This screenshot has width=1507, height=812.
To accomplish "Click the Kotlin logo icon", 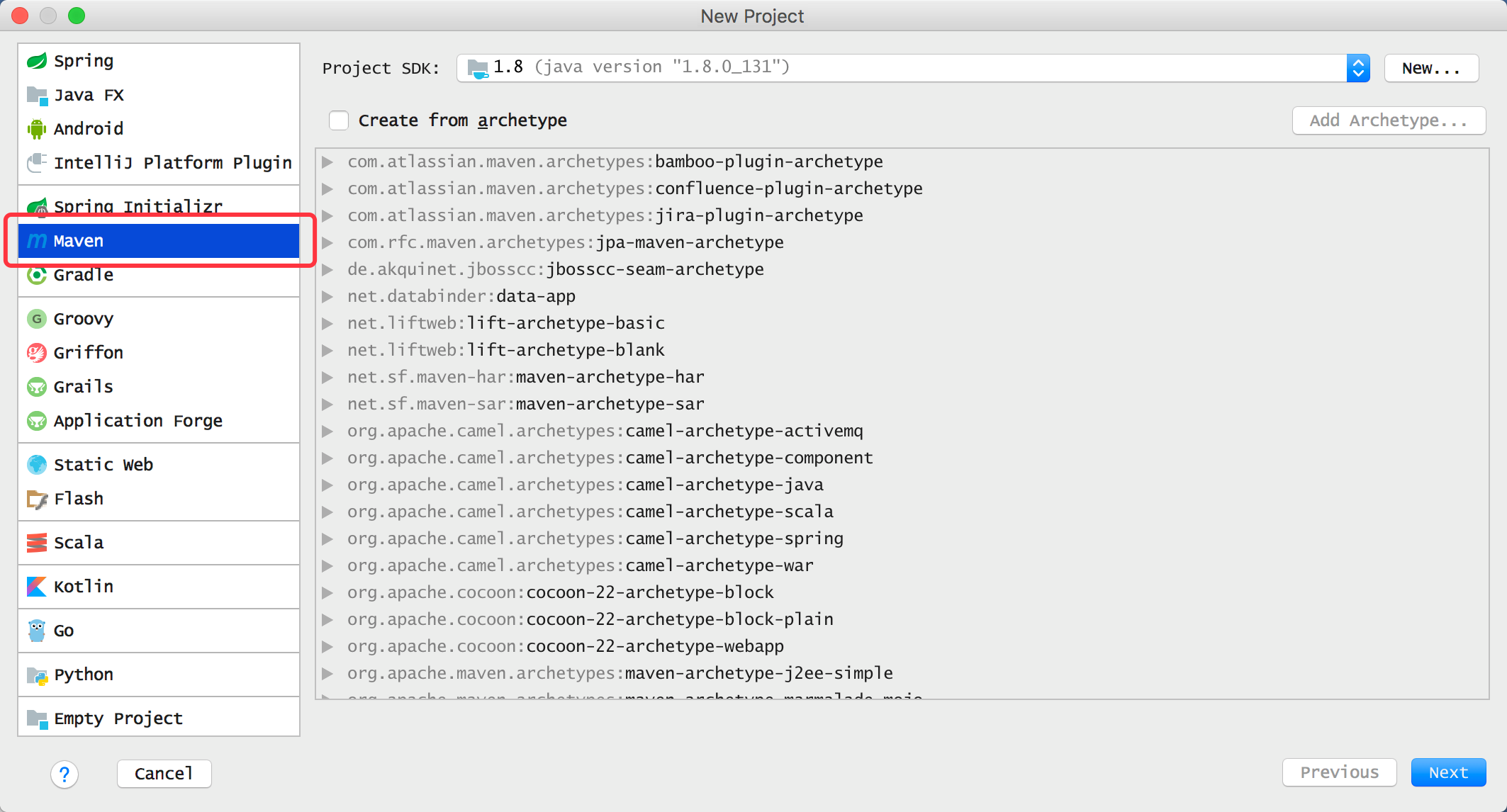I will 36,587.
